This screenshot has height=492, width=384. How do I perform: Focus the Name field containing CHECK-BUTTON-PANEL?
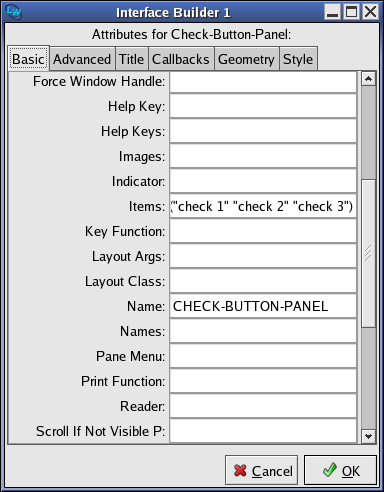click(x=263, y=306)
